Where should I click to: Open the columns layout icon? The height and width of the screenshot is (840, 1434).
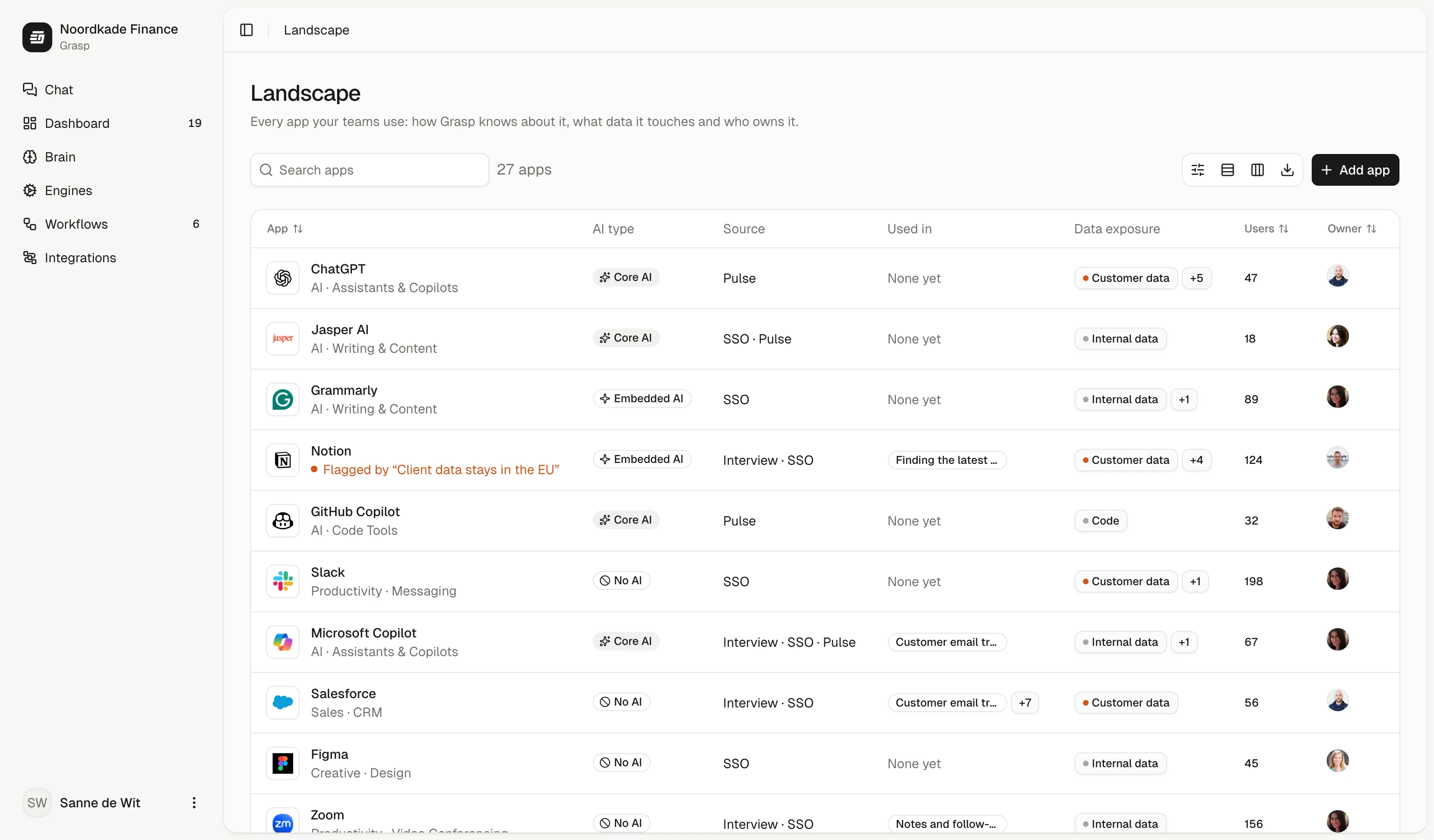tap(1258, 170)
